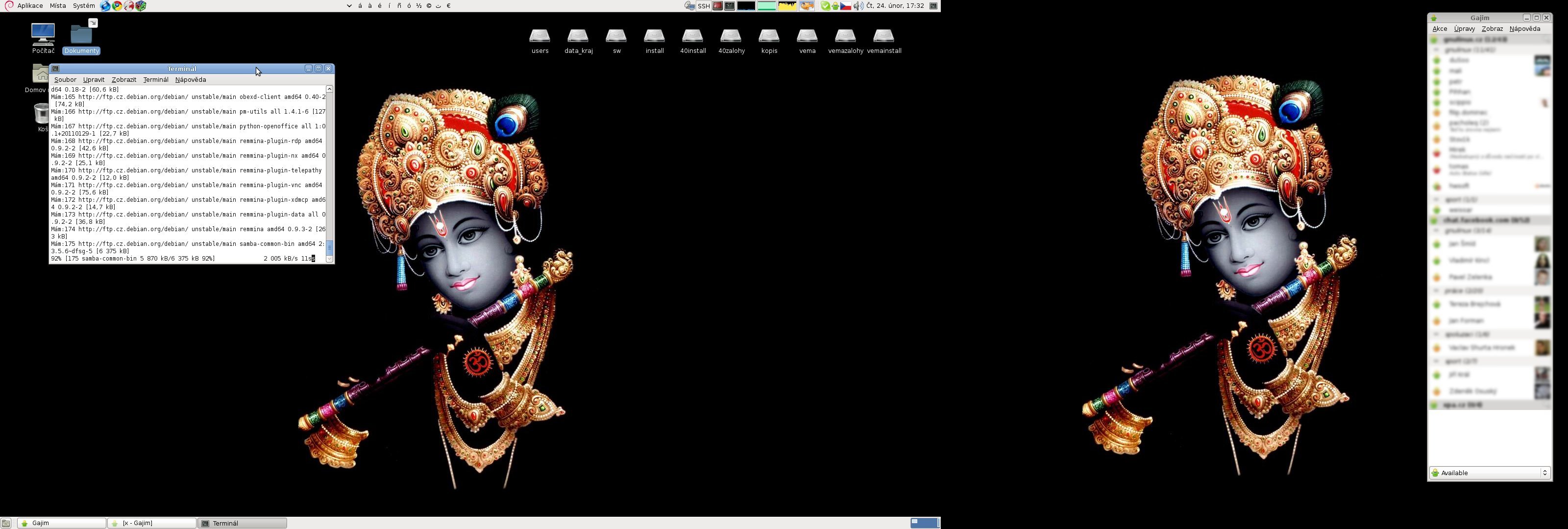Launch the blue globe web browser launcher
This screenshot has width=1568, height=529.
(105, 6)
